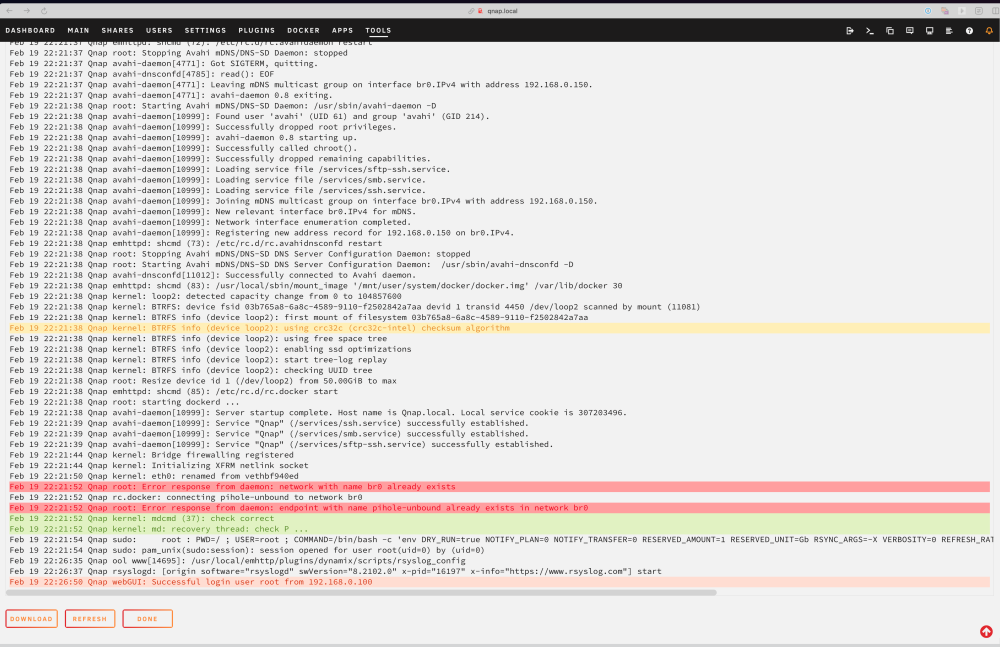Click the Refresh button
Screen dimensions: 1000x647
coord(90,619)
